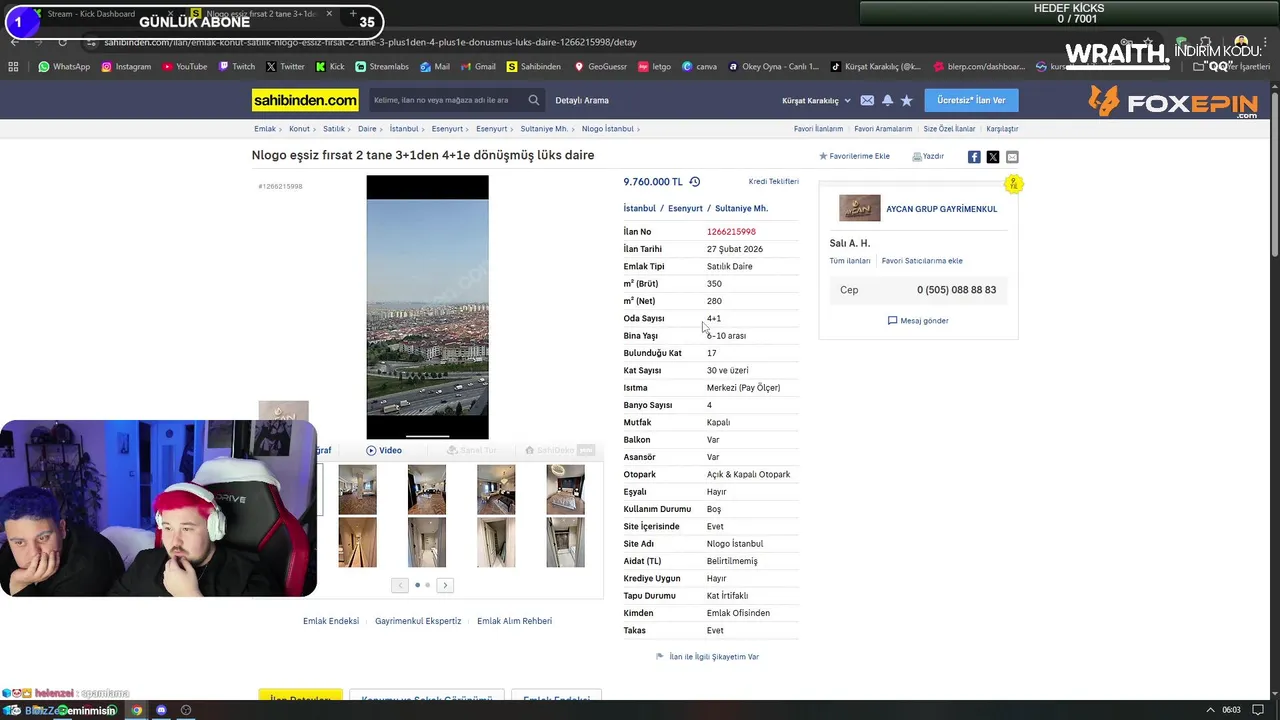Expand the Nlogo İstanbul breadcrumb
Screen dimensions: 1280x720
610,129
